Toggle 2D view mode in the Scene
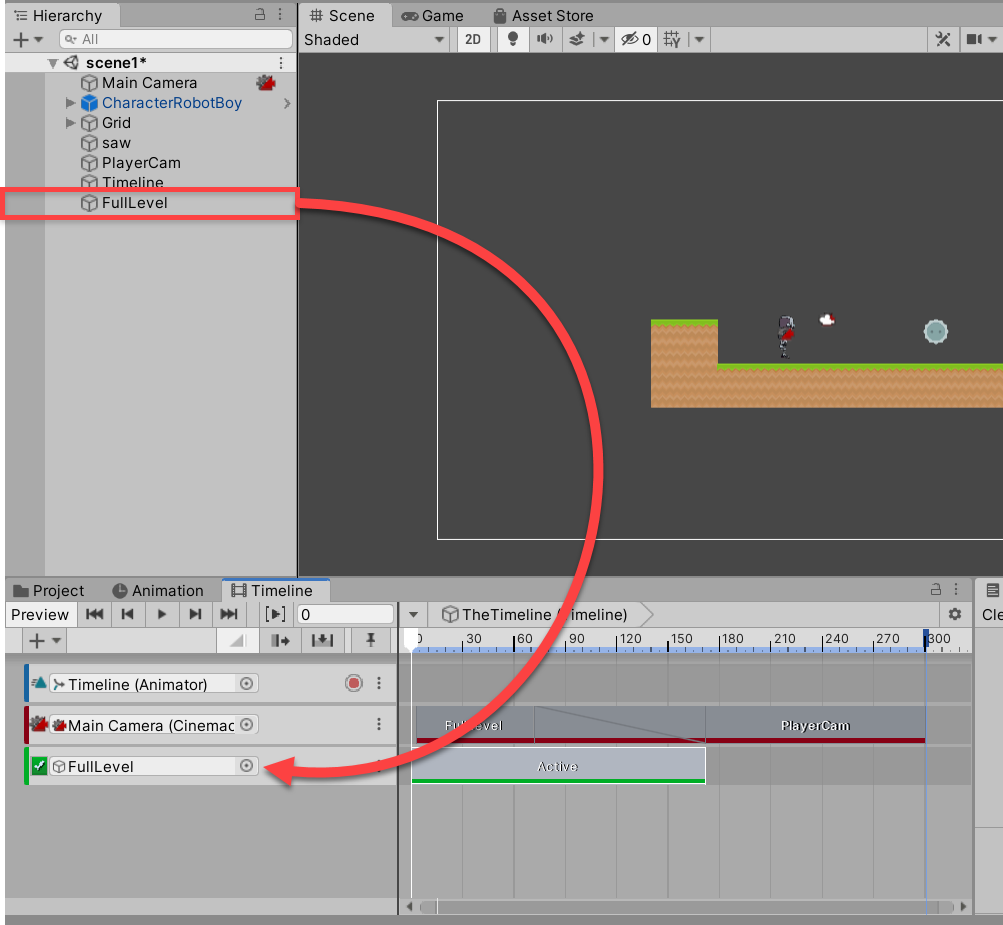The width and height of the screenshot is (1003, 925). (x=473, y=40)
